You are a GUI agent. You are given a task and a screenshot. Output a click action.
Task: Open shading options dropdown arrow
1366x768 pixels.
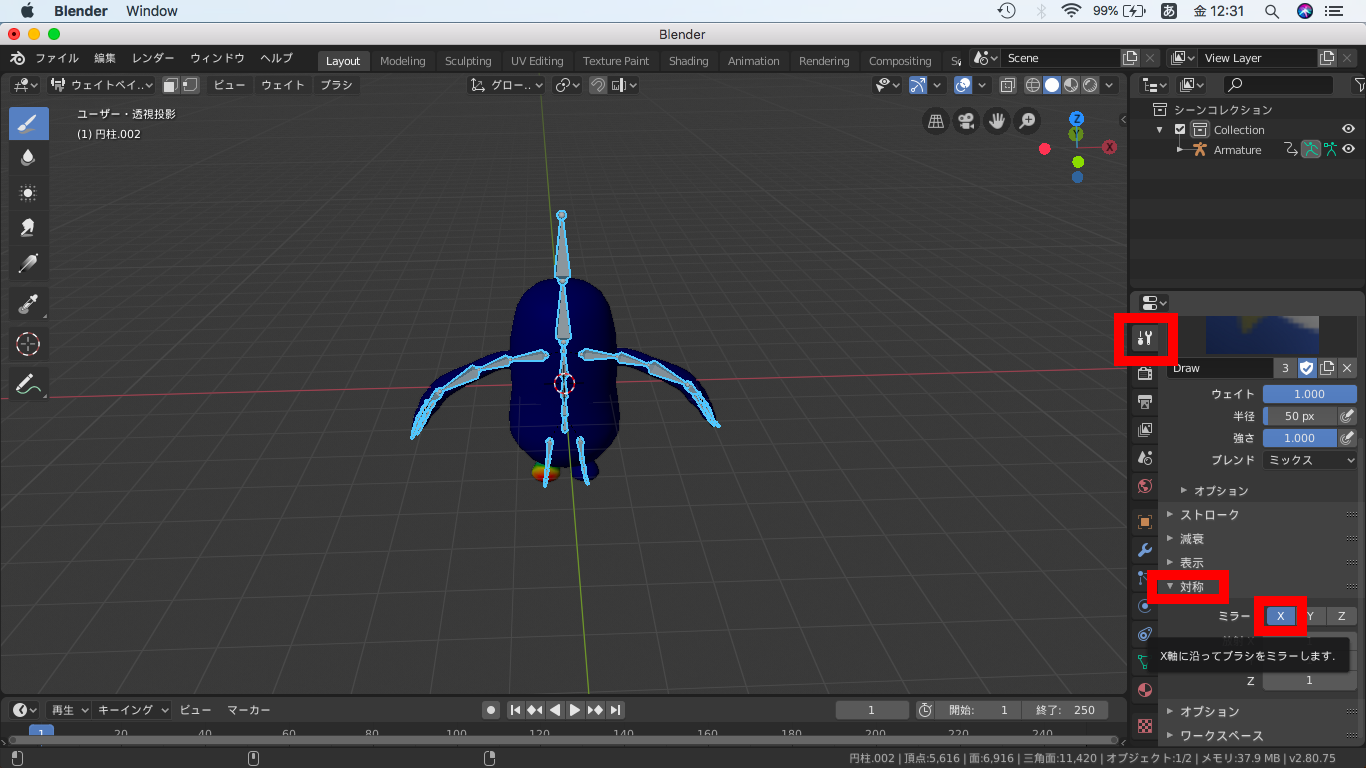(x=1109, y=85)
